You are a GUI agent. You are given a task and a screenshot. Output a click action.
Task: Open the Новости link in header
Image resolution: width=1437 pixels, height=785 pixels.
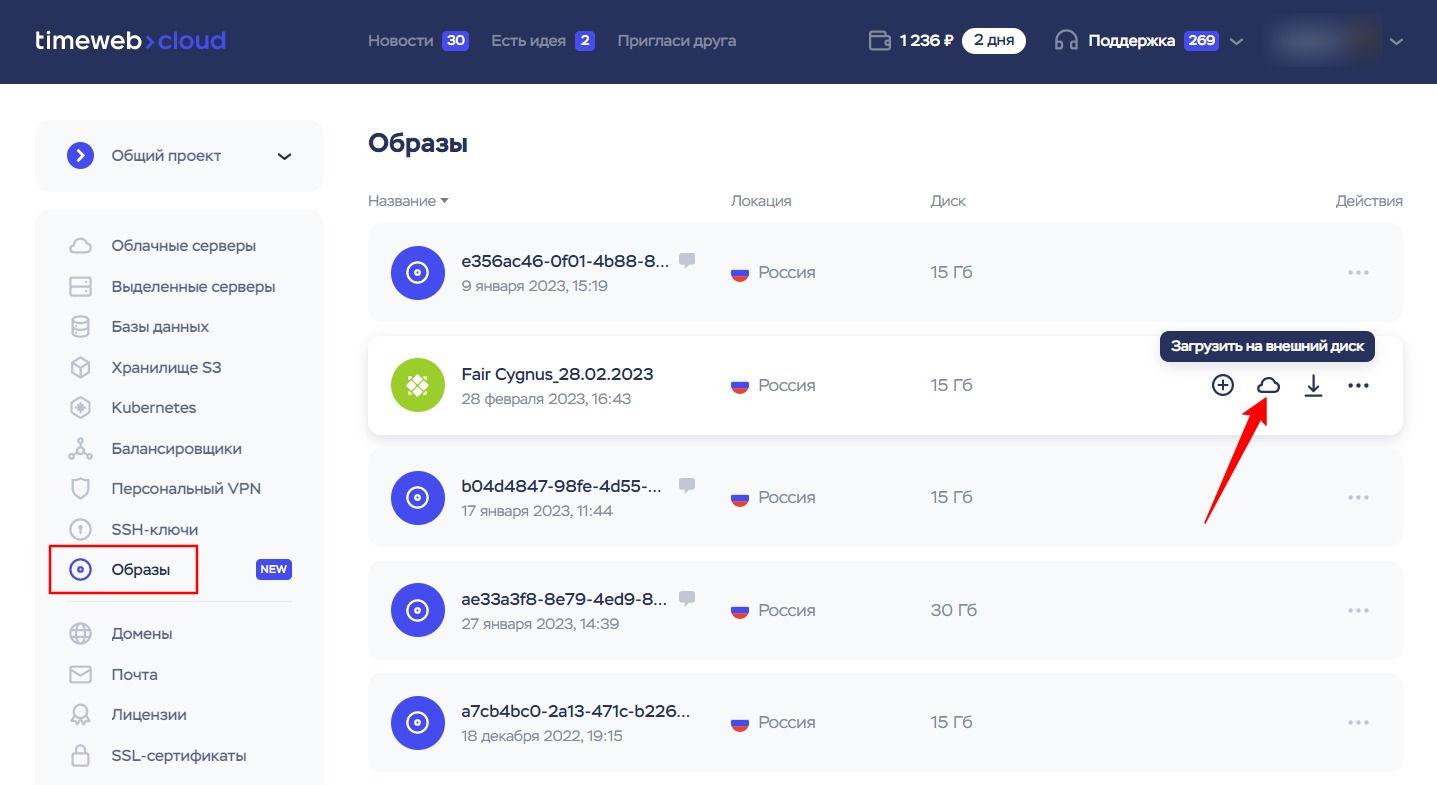point(400,41)
